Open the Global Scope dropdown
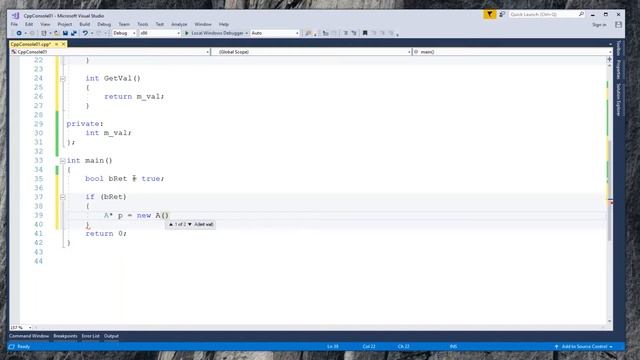Screen dimensions: 640x360 pos(311,52)
